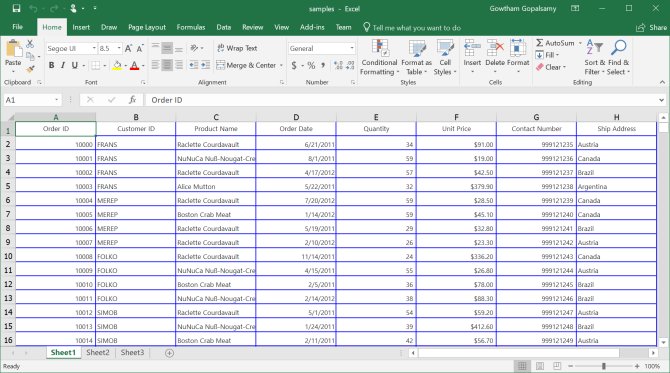Collapse the ribbon with the arrow
Image resolution: width=670 pixels, height=373 pixels.
(x=662, y=82)
